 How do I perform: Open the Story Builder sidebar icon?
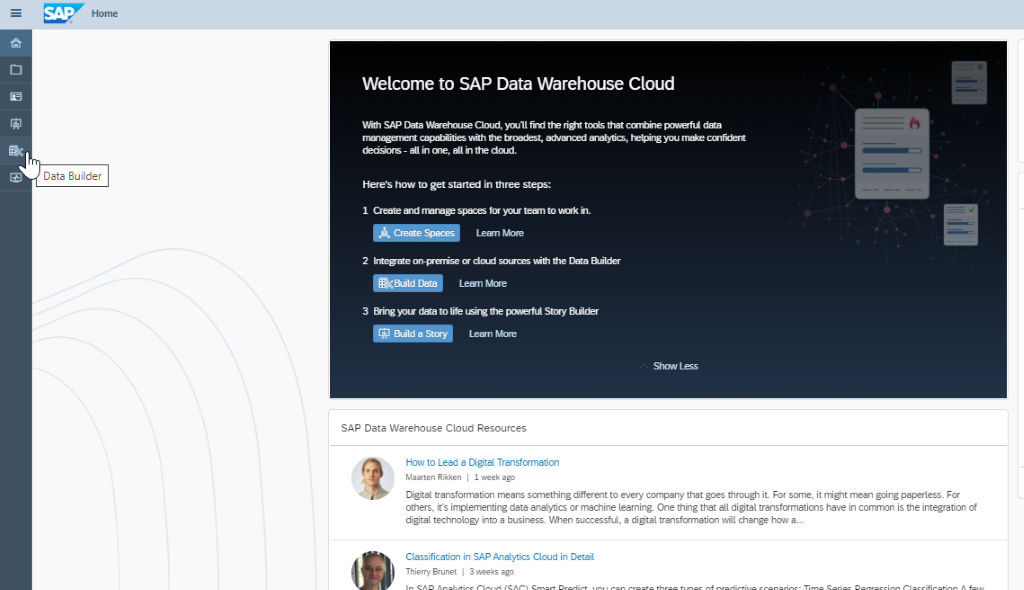click(x=16, y=123)
